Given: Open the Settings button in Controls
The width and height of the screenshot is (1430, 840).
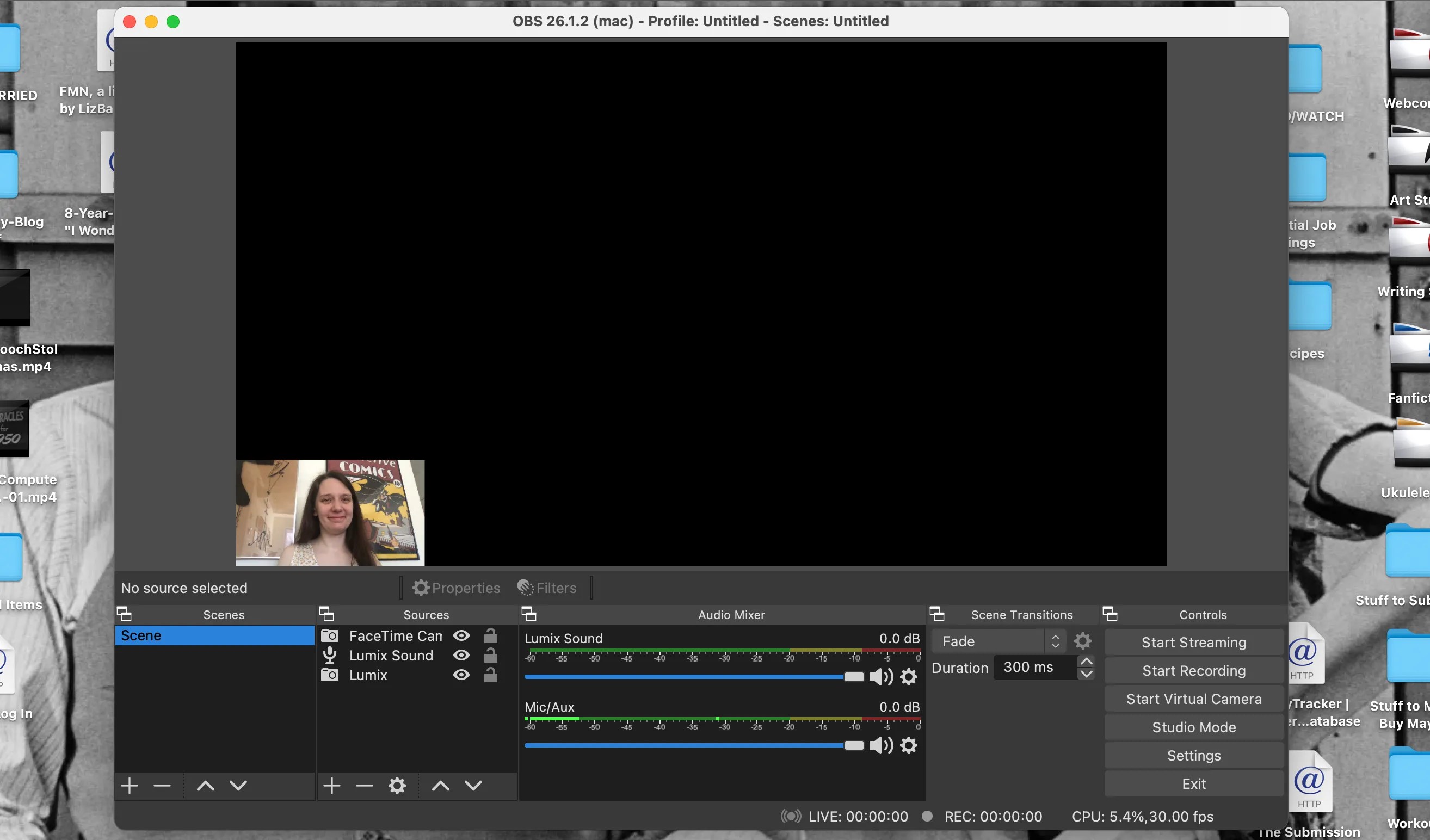Looking at the screenshot, I should tap(1193, 756).
